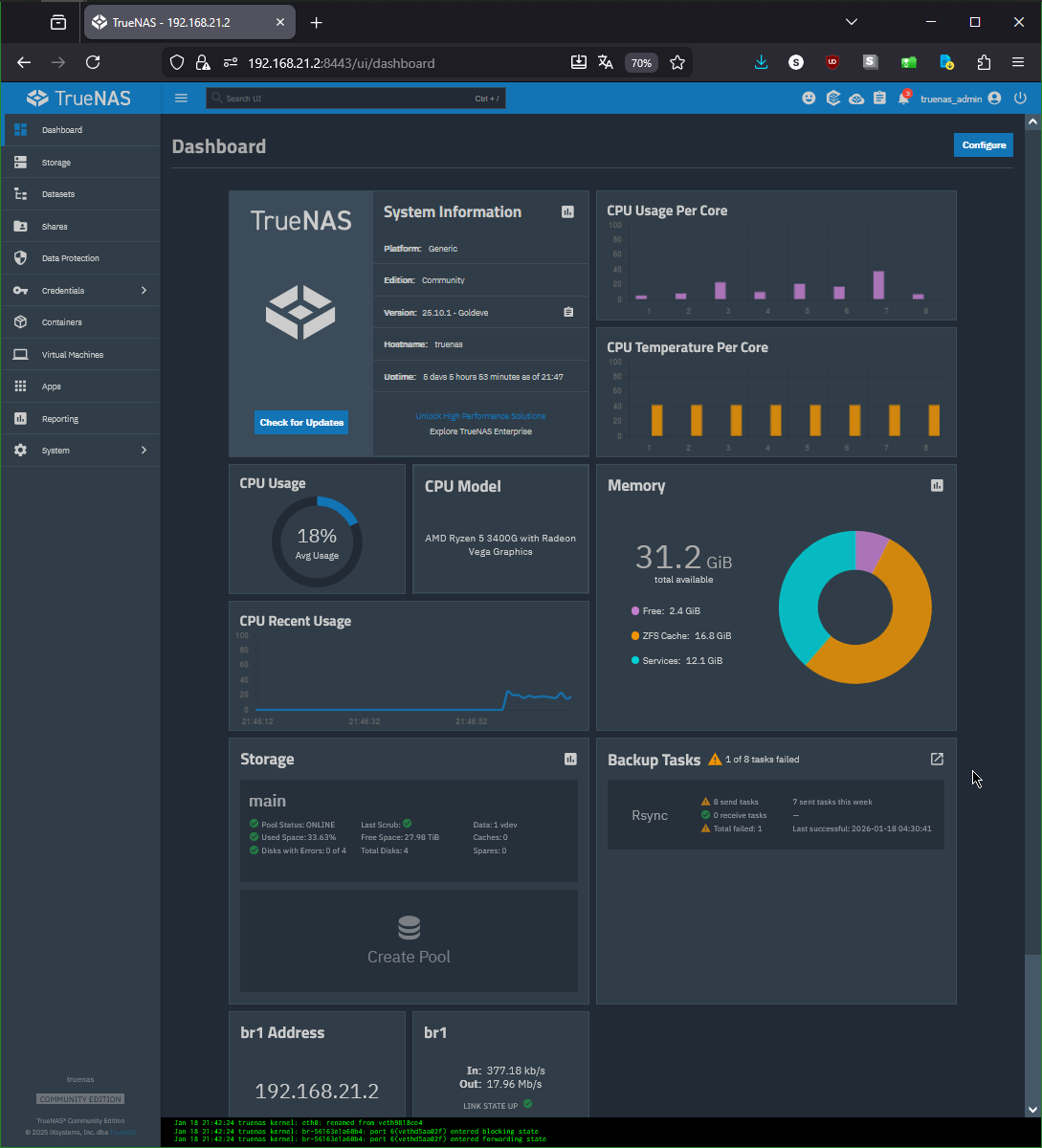
Task: Open the TrueCommand status icon
Action: [x=833, y=99]
